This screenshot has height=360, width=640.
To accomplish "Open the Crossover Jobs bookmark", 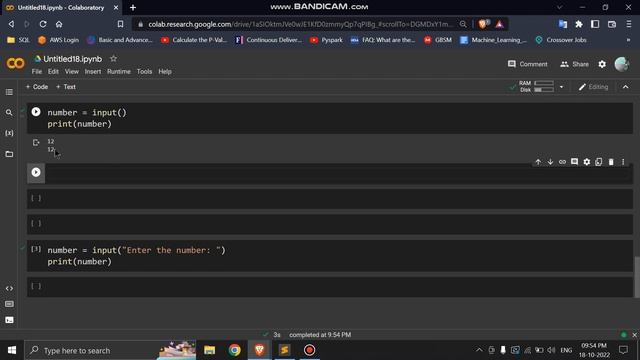I will click(x=561, y=40).
